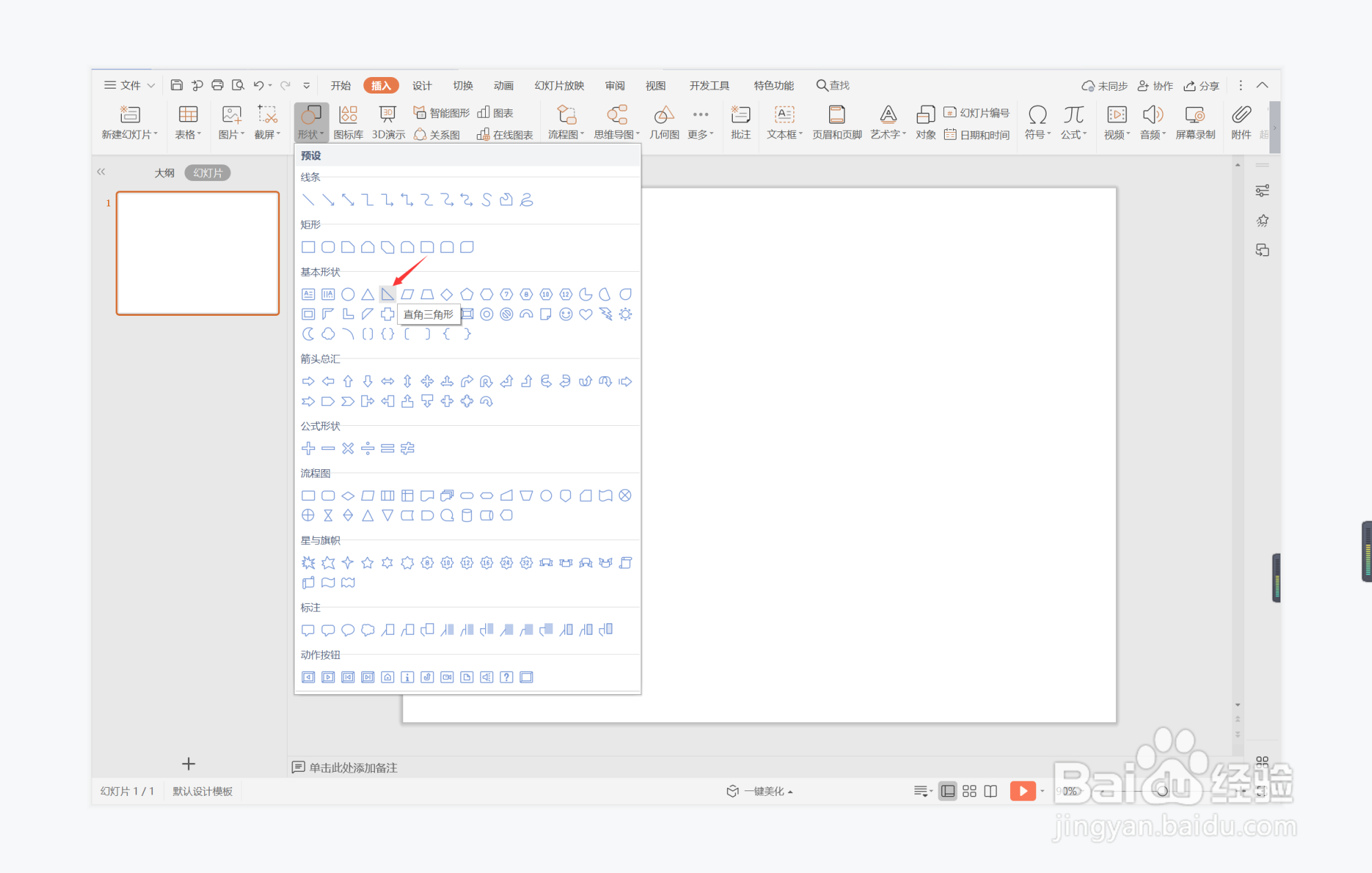Select the right arrow in arrows section
The image size is (1372, 873).
308,381
